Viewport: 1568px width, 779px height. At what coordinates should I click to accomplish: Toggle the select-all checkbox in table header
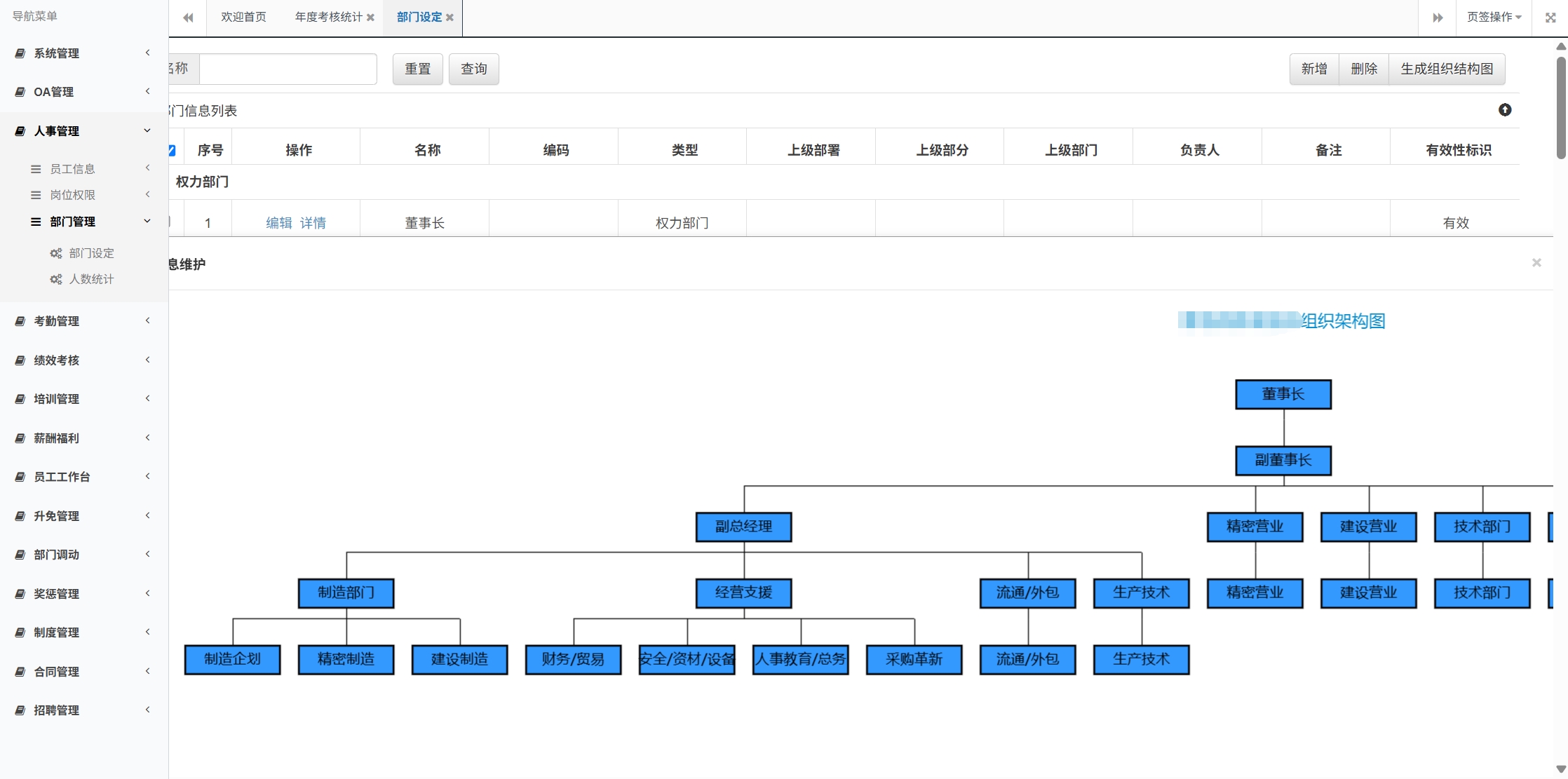(172, 150)
